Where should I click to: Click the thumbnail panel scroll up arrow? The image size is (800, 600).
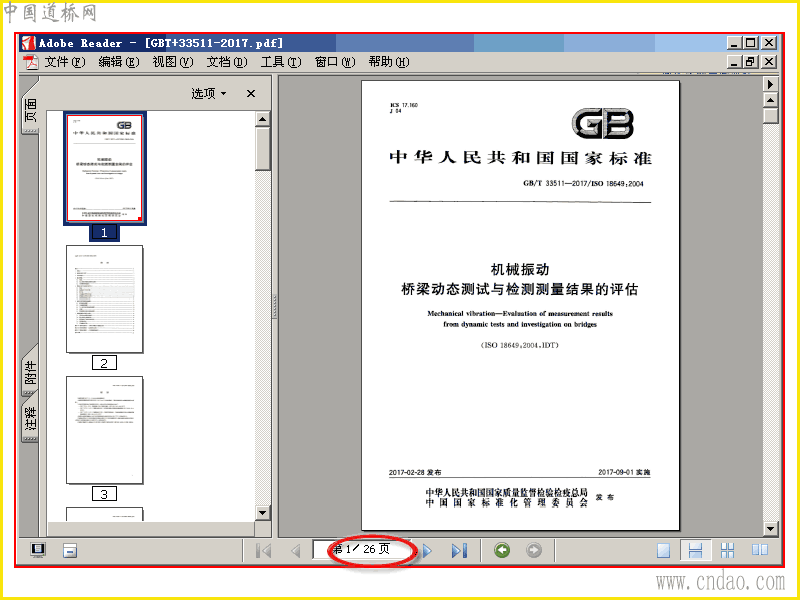pyautogui.click(x=262, y=119)
